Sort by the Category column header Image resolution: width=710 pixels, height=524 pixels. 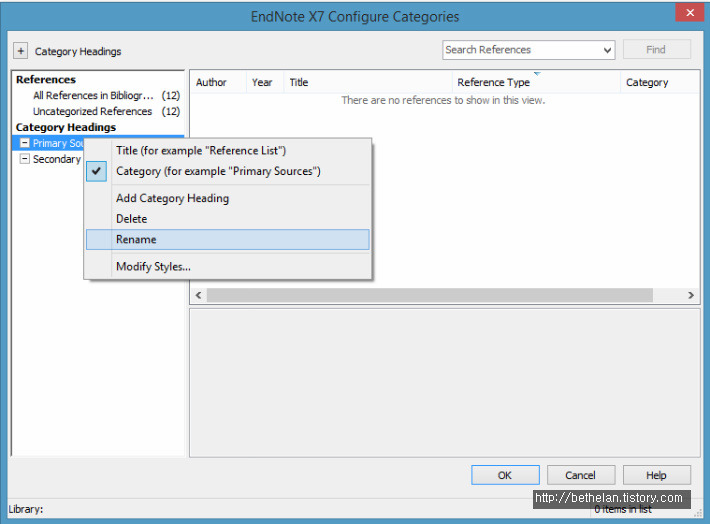[660, 82]
